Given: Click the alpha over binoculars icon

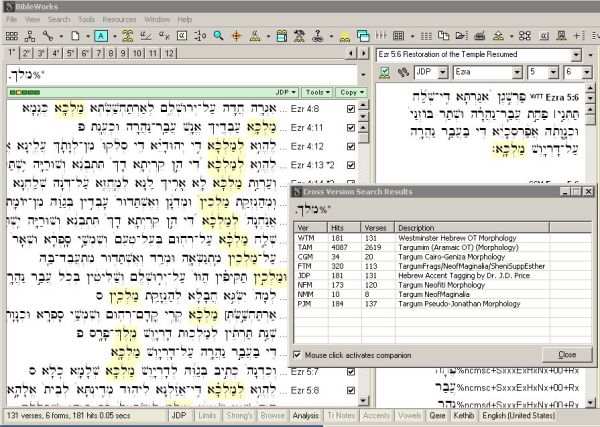Looking at the screenshot, I should point(255,36).
